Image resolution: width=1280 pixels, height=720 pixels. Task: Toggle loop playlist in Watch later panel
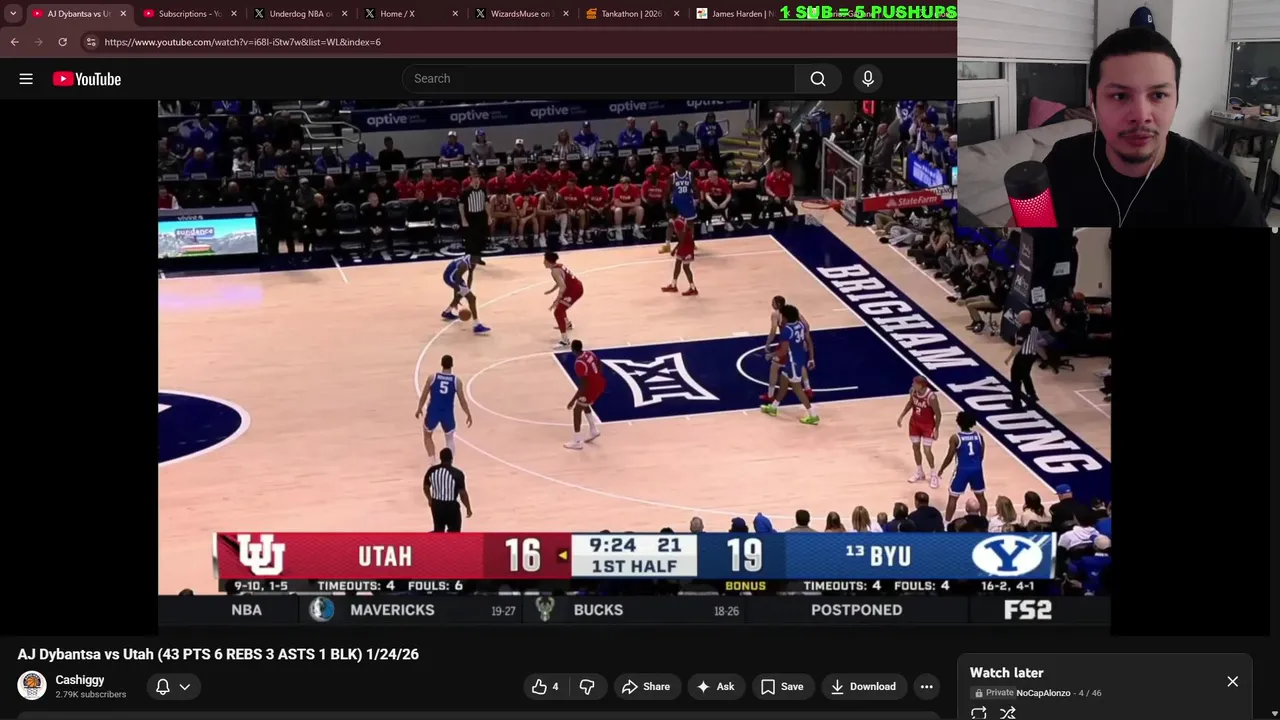pos(979,713)
